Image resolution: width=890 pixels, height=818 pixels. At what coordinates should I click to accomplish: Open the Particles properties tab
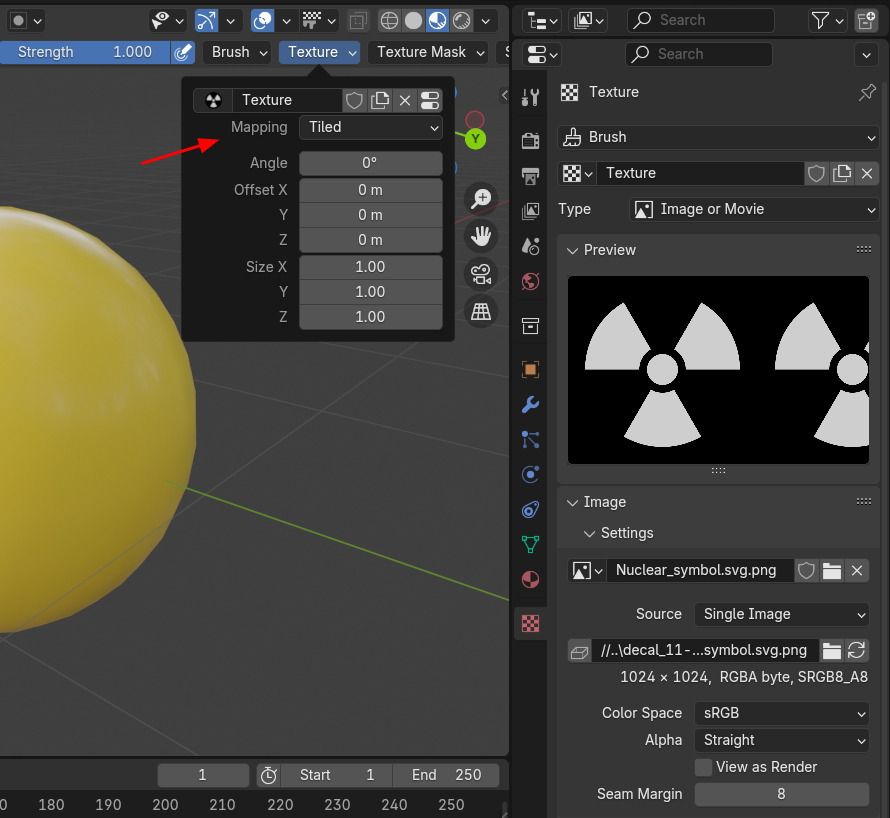(x=530, y=439)
